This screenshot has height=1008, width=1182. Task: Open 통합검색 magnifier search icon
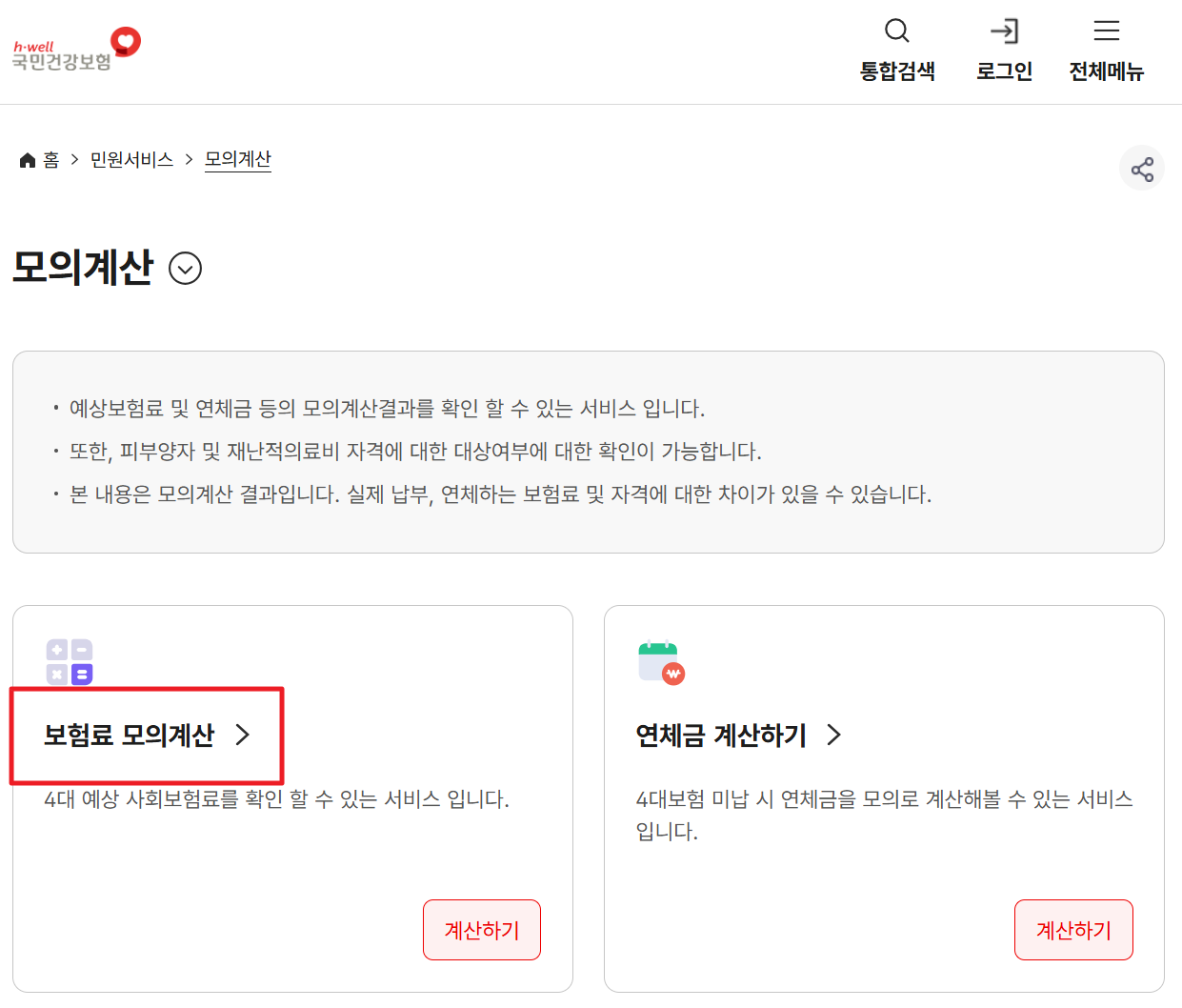[x=896, y=30]
